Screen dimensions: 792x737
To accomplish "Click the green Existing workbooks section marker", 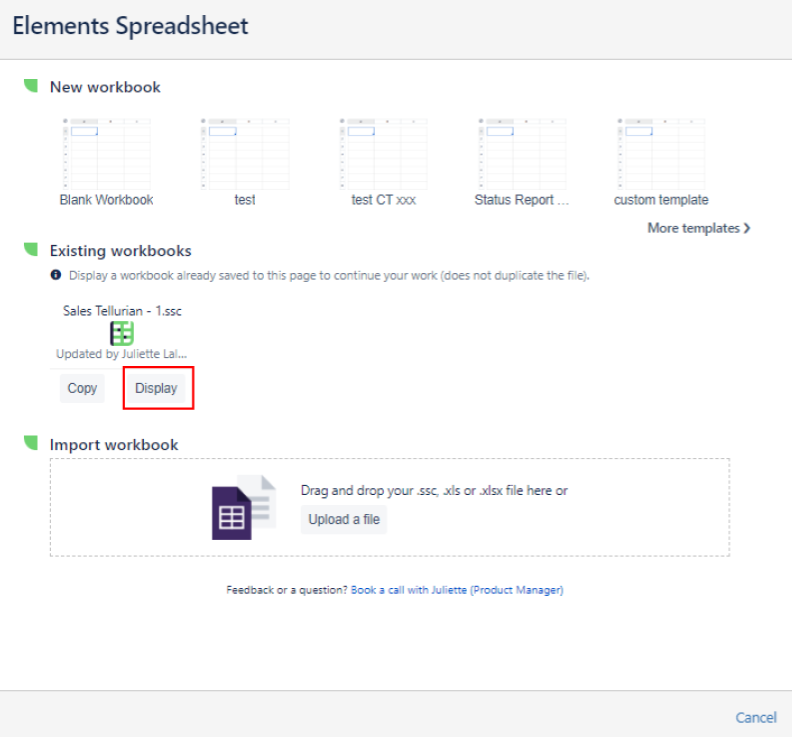I will (31, 250).
